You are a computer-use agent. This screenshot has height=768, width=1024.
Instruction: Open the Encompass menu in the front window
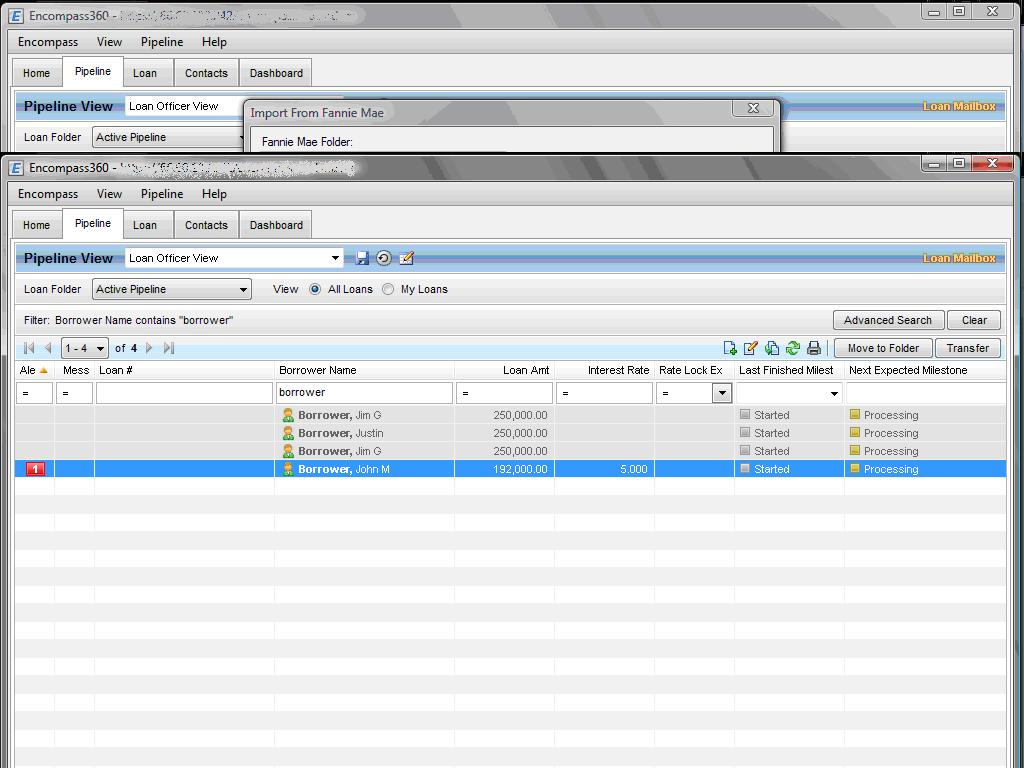(x=48, y=194)
